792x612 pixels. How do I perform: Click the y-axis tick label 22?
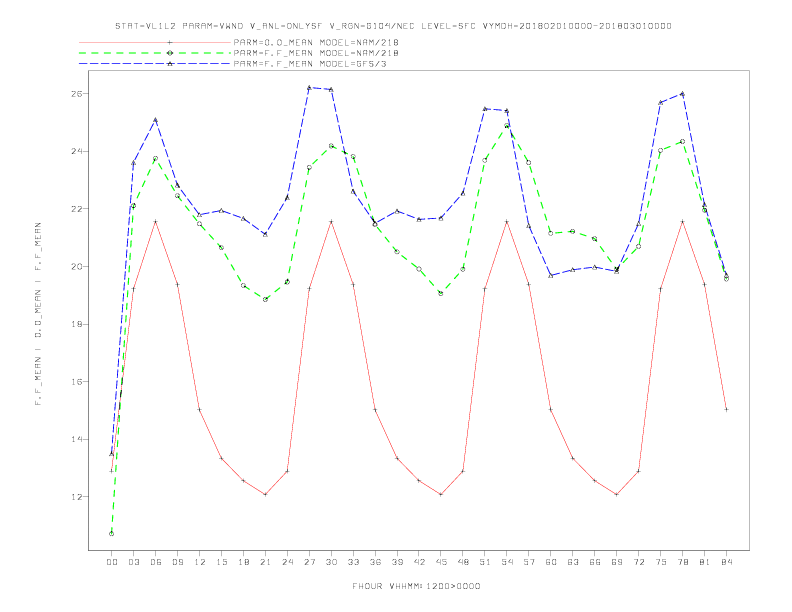(76, 209)
